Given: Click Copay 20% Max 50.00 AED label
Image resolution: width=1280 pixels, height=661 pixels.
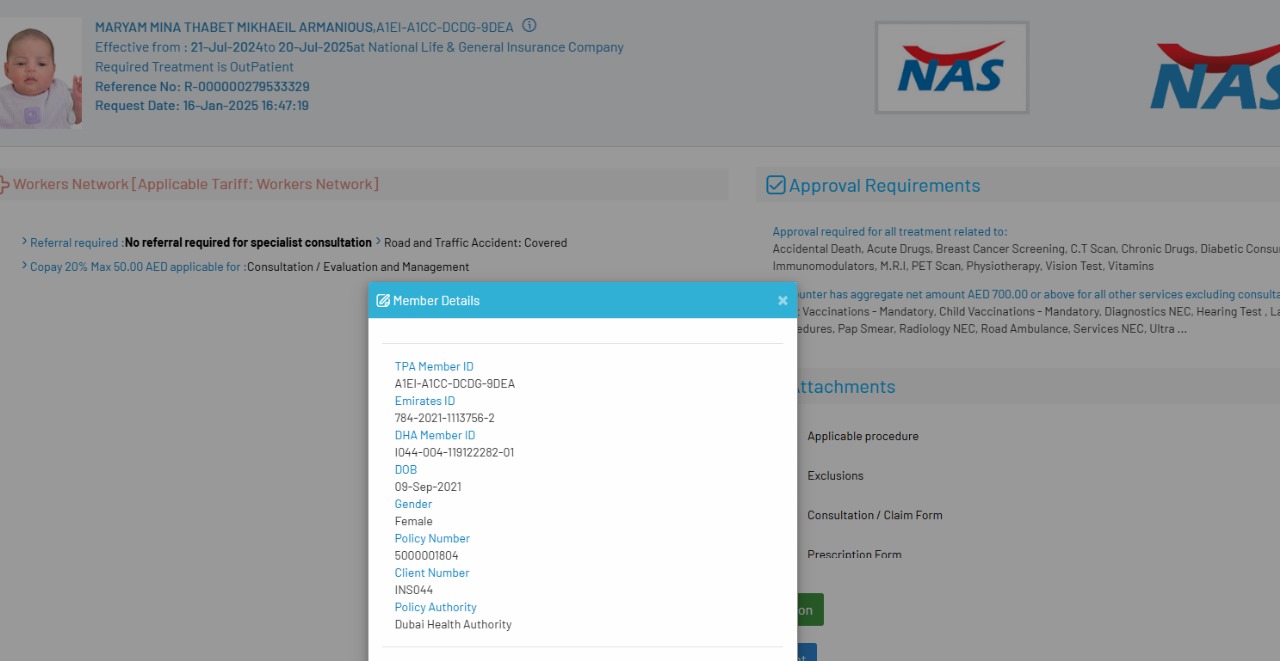Looking at the screenshot, I should point(136,267).
